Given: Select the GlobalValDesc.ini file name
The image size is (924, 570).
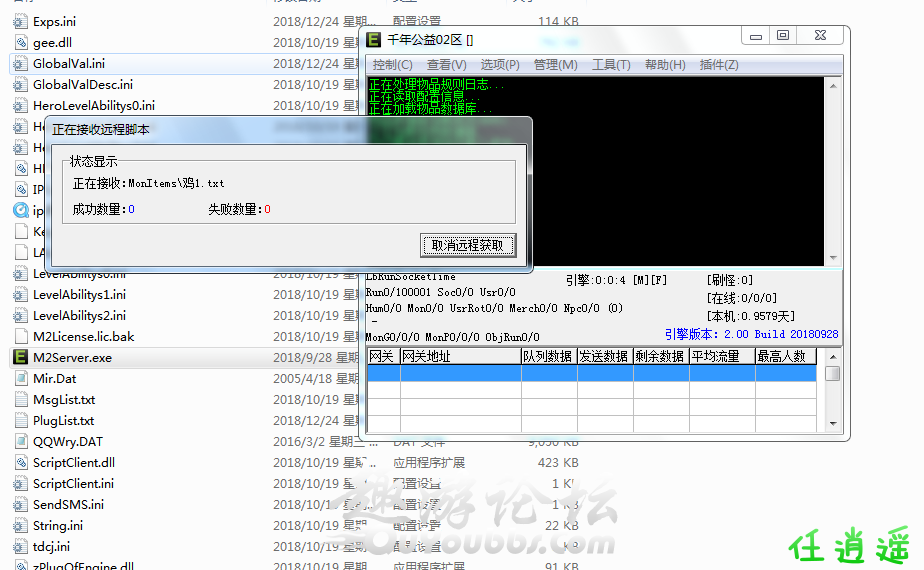Looking at the screenshot, I should [83, 85].
